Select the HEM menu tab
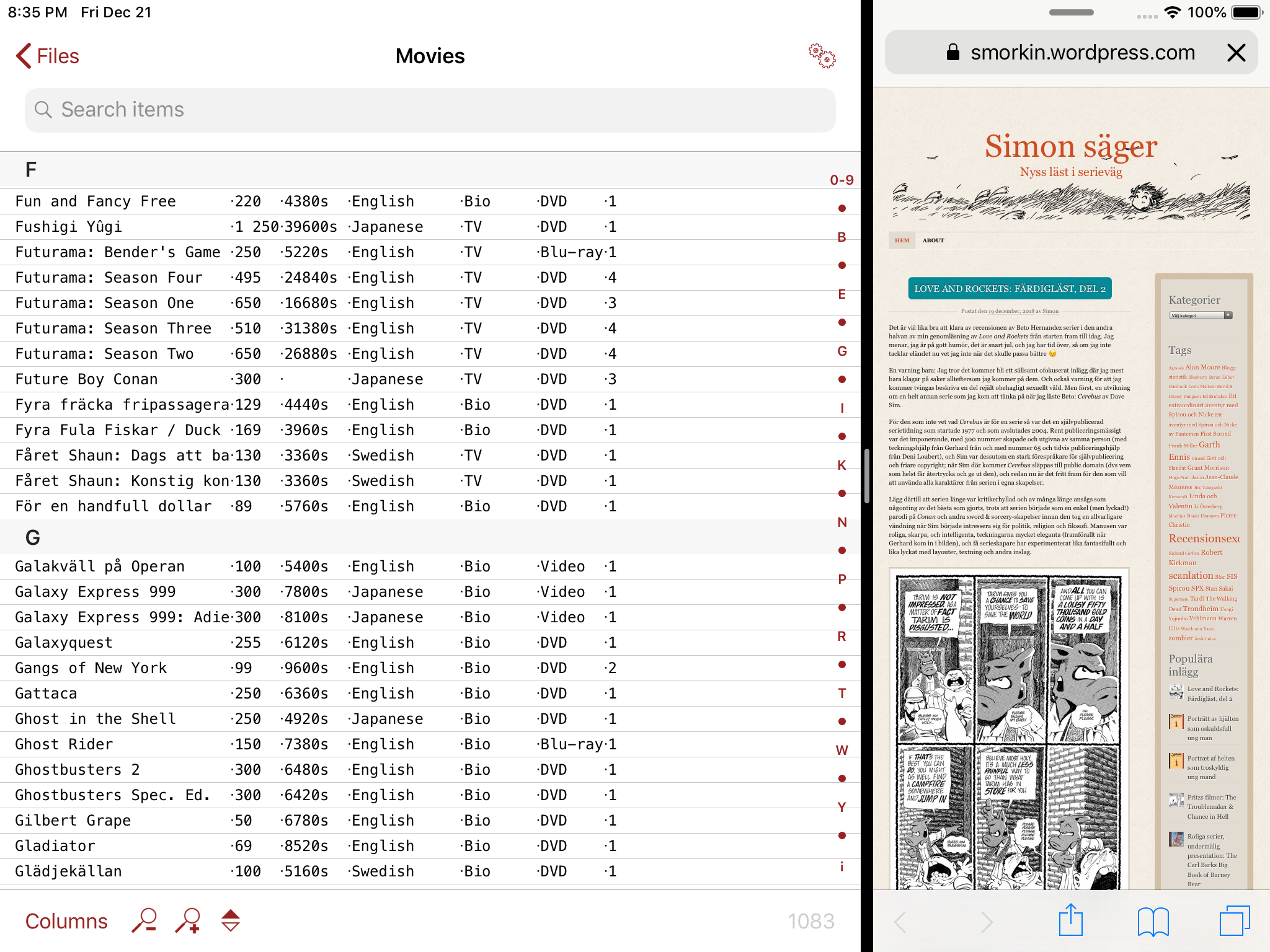The height and width of the screenshot is (952, 1270). [x=902, y=240]
